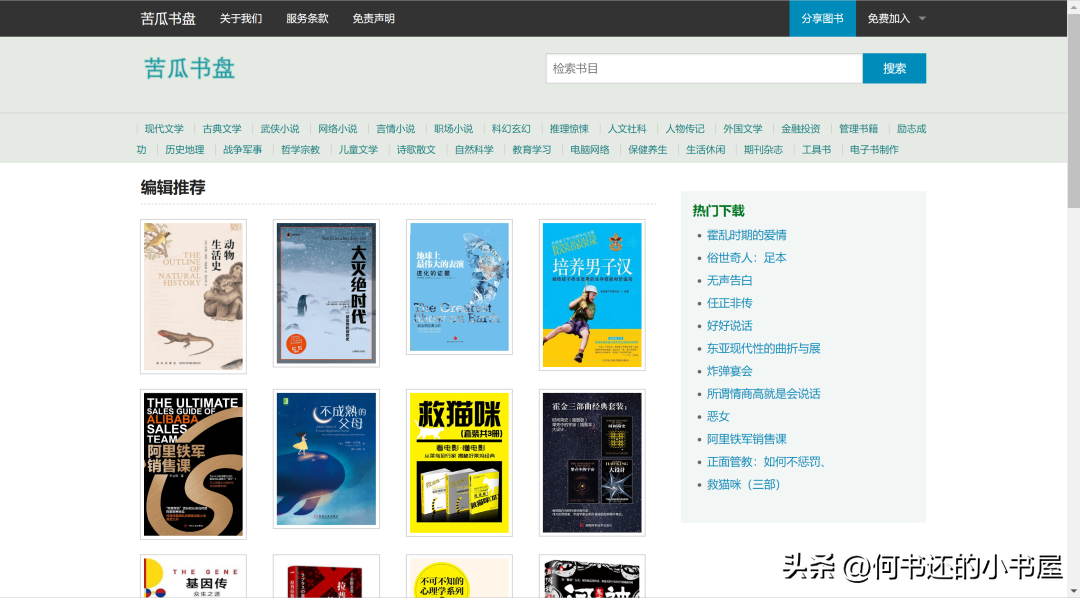Open hot download 霍乱时期的爱情
The width and height of the screenshot is (1080, 598).
point(747,235)
